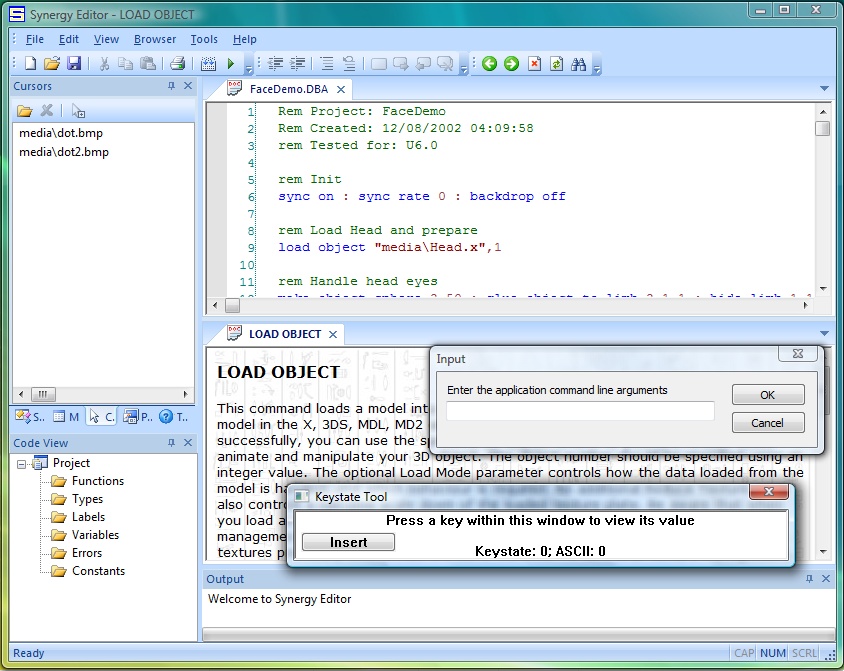Navigate back with the green left arrow
844x671 pixels.
tap(489, 63)
